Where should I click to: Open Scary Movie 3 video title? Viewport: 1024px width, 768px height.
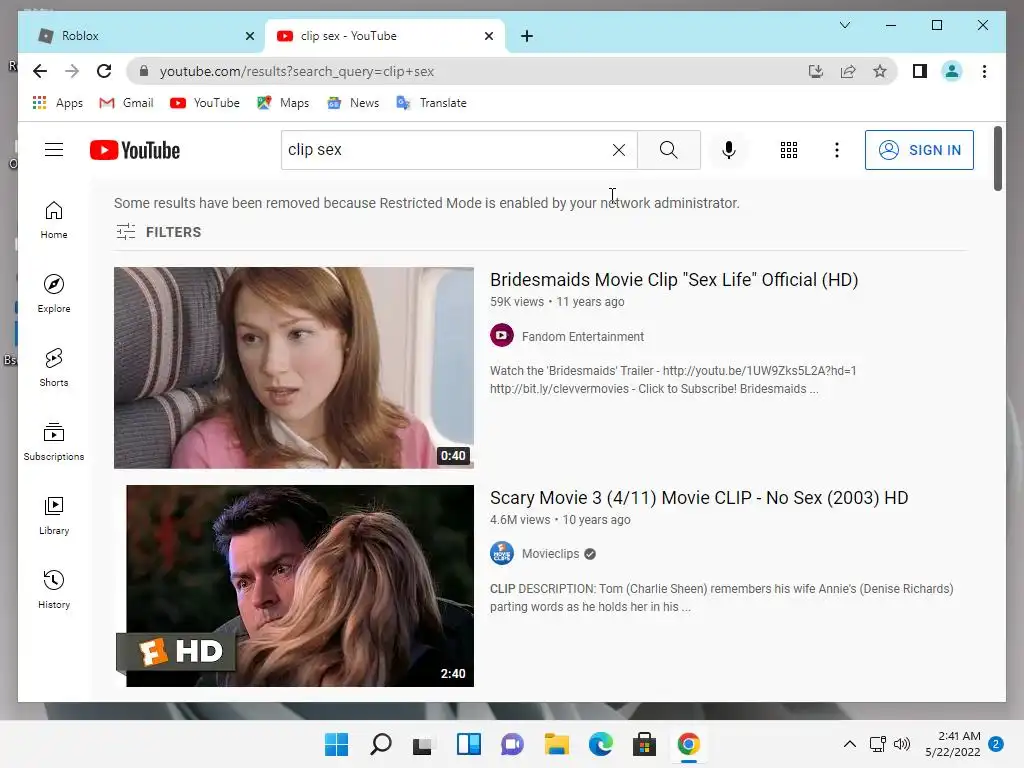pos(699,498)
